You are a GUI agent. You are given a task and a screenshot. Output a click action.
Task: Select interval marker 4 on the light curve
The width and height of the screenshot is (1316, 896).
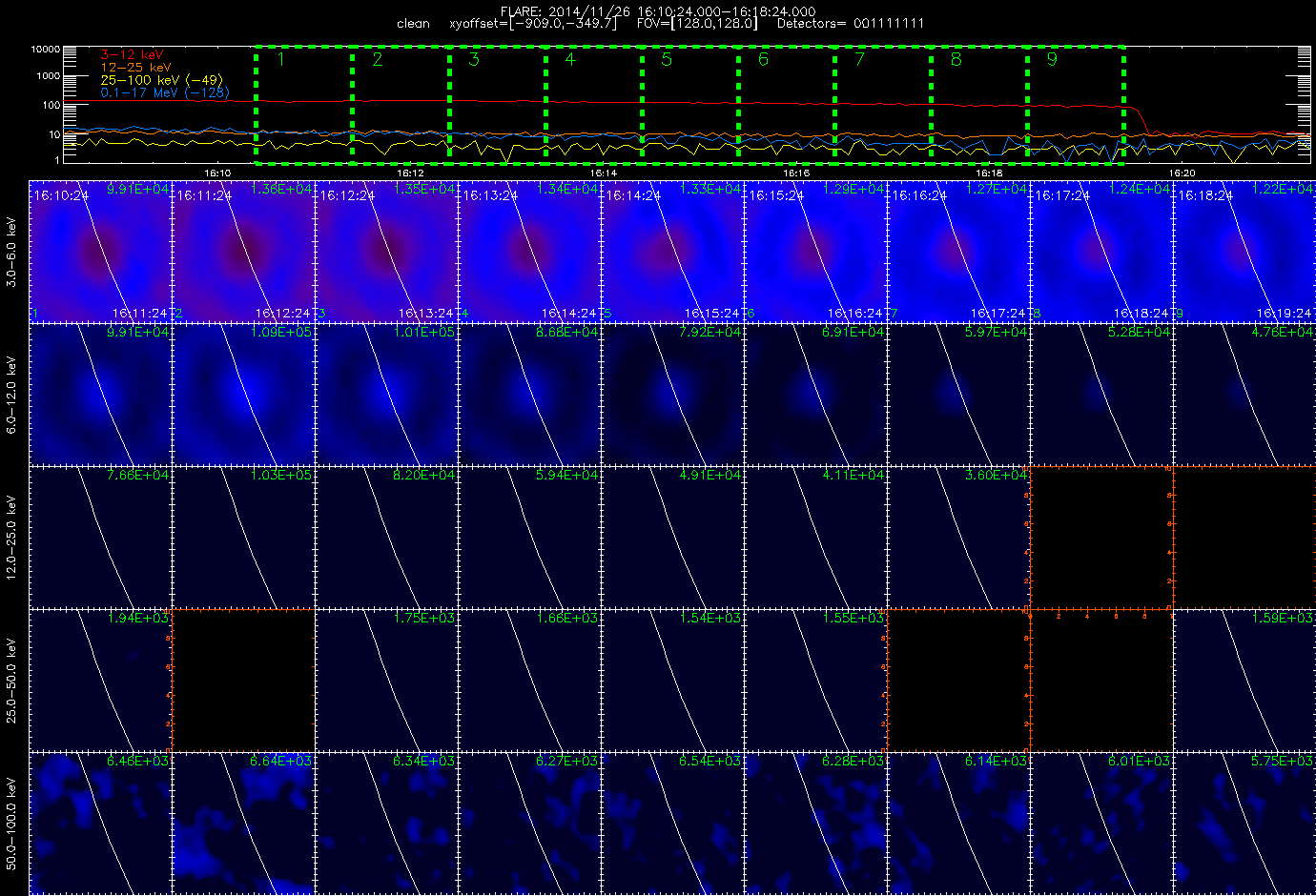click(570, 60)
